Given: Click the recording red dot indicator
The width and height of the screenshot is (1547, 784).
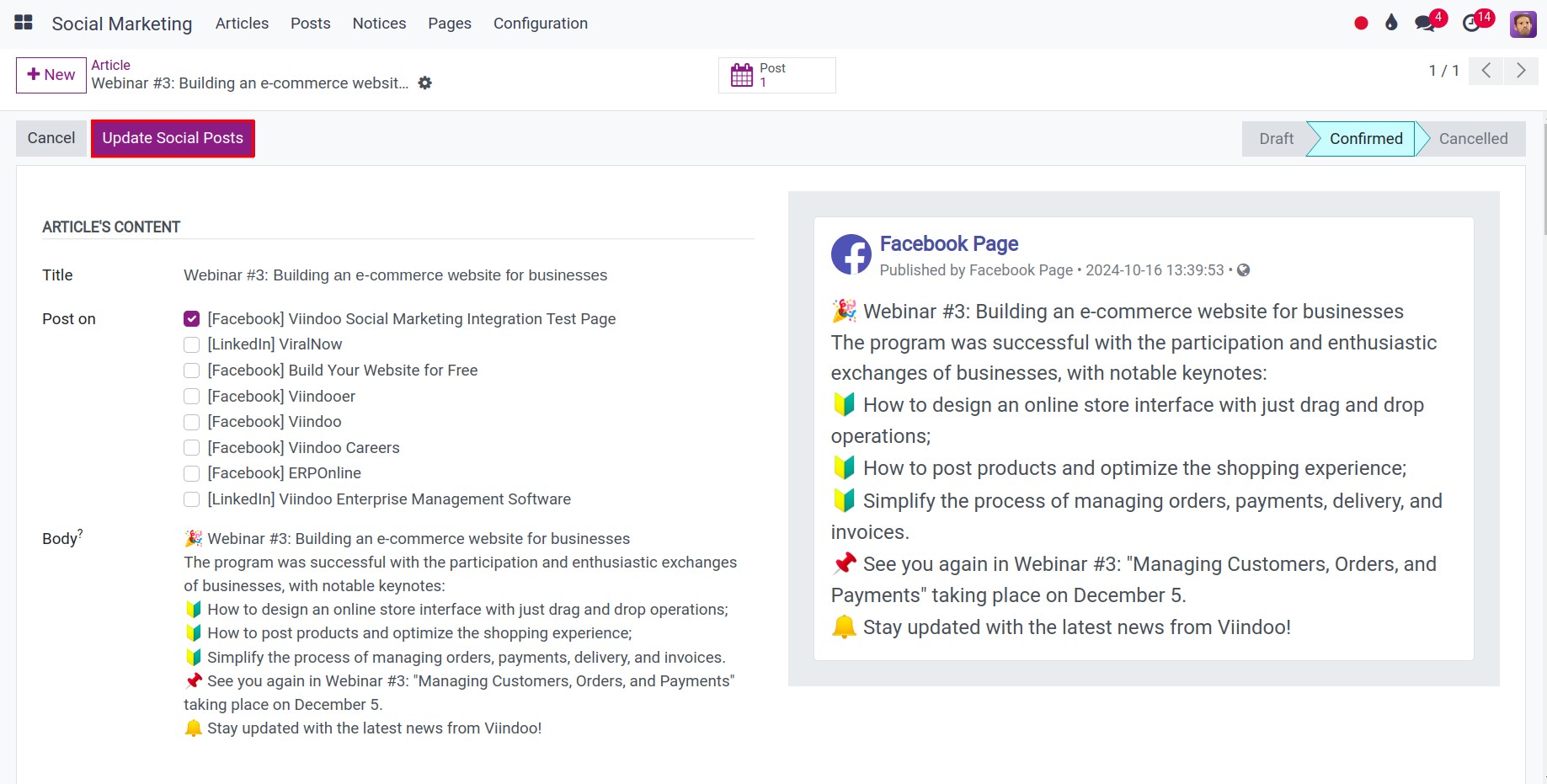Looking at the screenshot, I should [1361, 23].
